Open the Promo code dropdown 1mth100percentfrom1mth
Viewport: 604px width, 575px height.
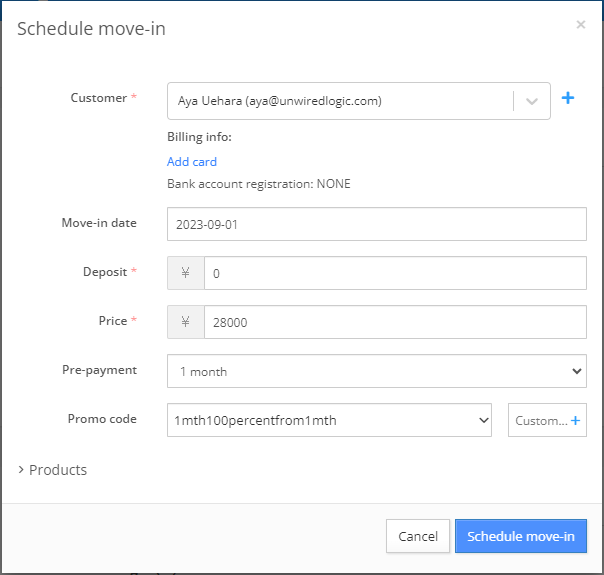[x=329, y=420]
